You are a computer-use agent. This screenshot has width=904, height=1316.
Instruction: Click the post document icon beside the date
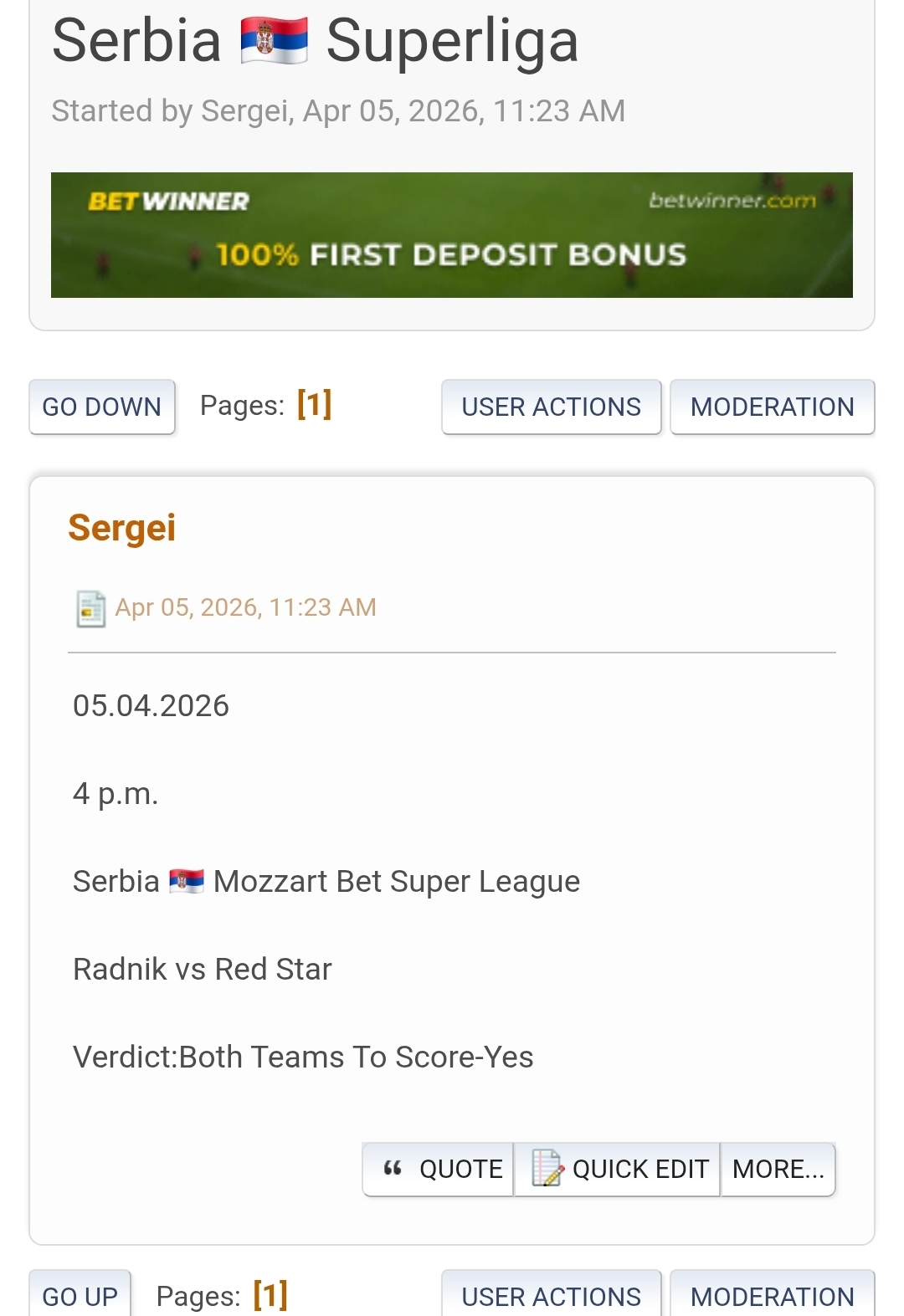(90, 608)
